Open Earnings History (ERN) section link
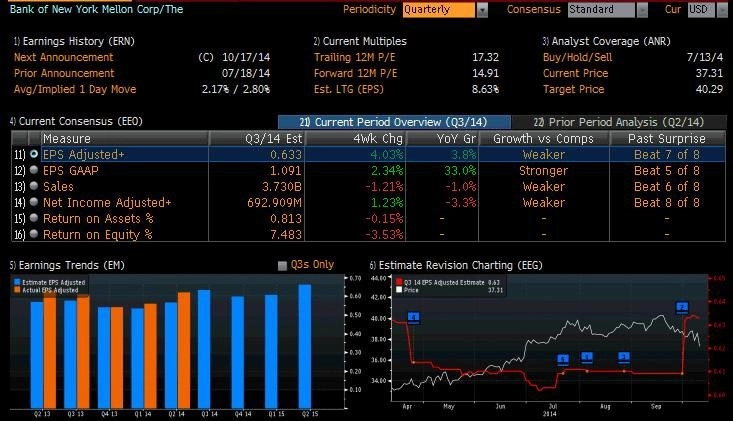Screen dimensions: 733x421 (74, 41)
